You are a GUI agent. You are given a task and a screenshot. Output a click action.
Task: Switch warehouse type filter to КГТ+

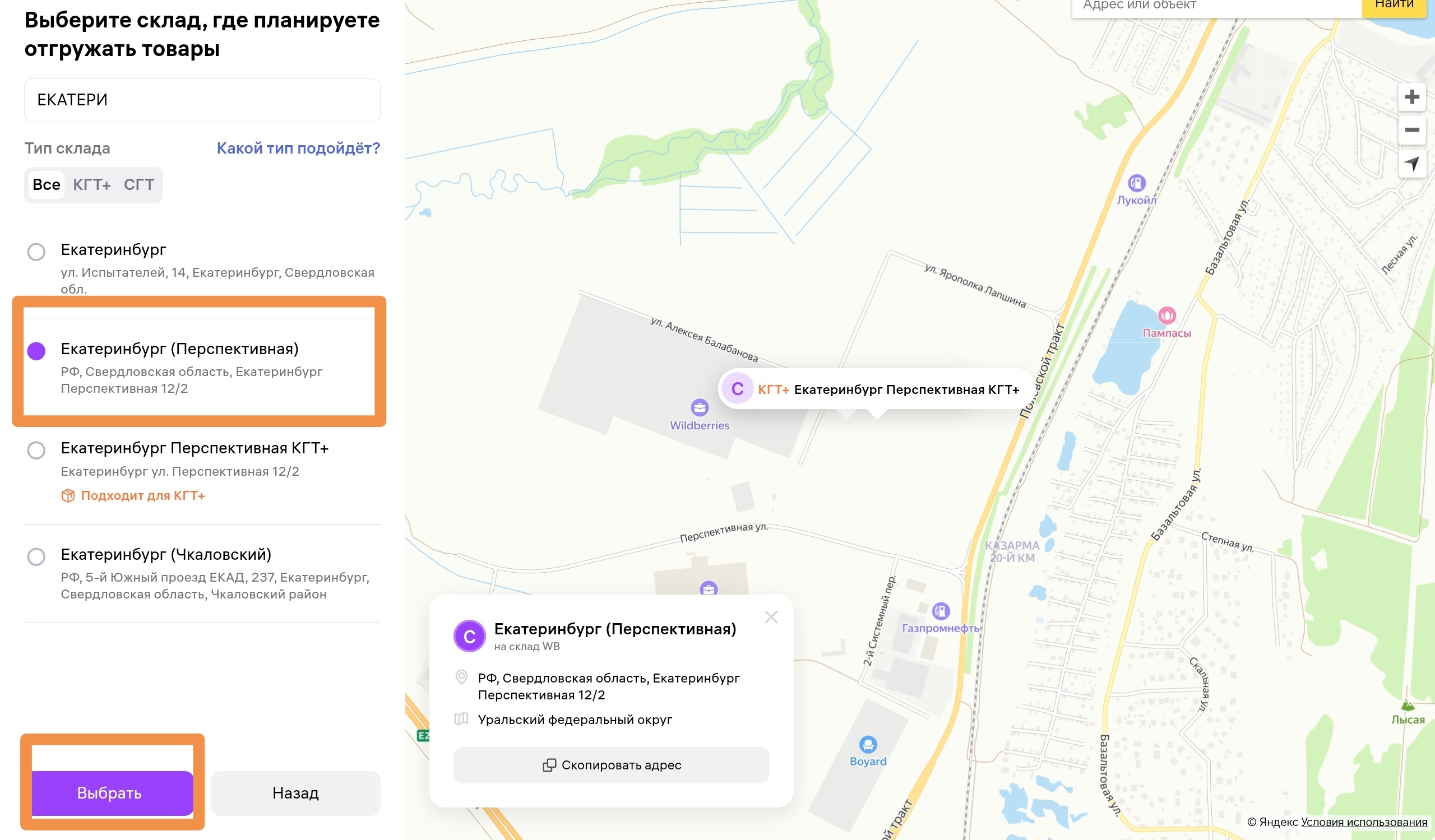[92, 184]
